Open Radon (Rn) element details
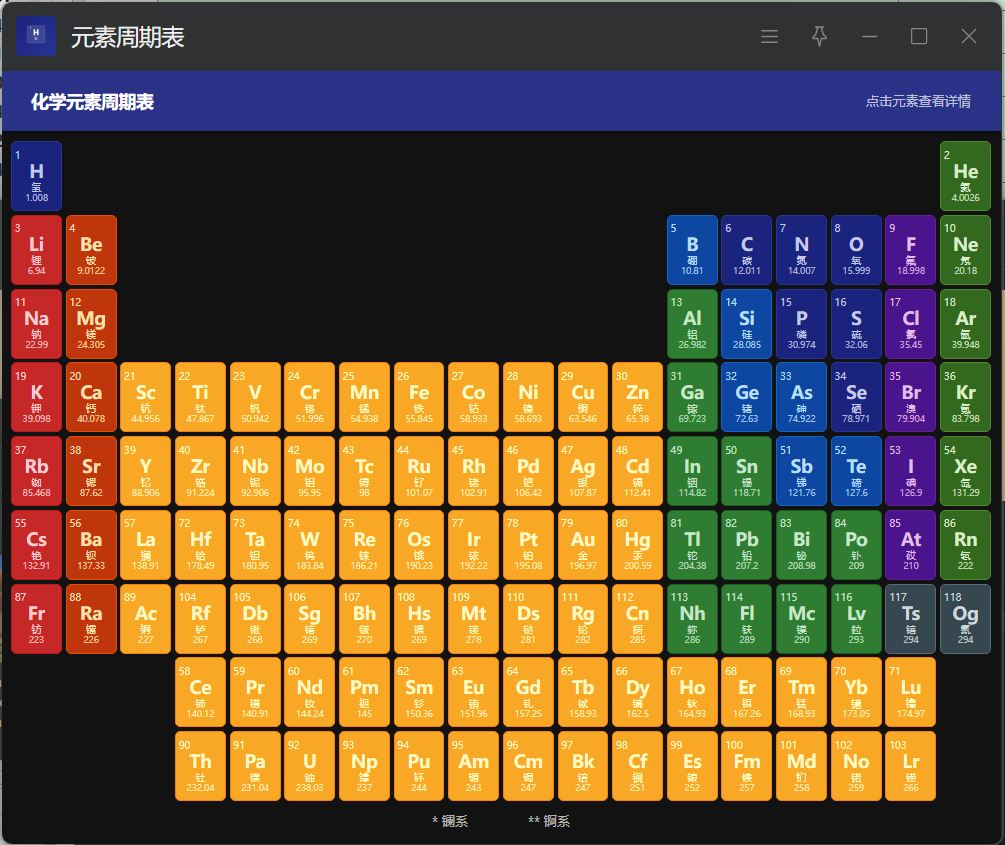The width and height of the screenshot is (1005, 845). coord(965,545)
